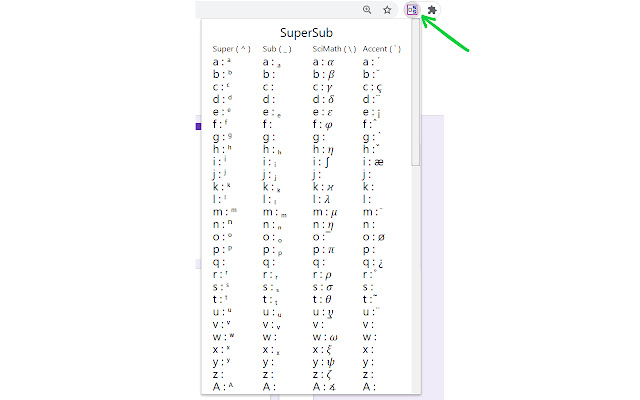Pick the pi entry in the SciMath p row
The width and height of the screenshot is (640, 400).
point(331,250)
